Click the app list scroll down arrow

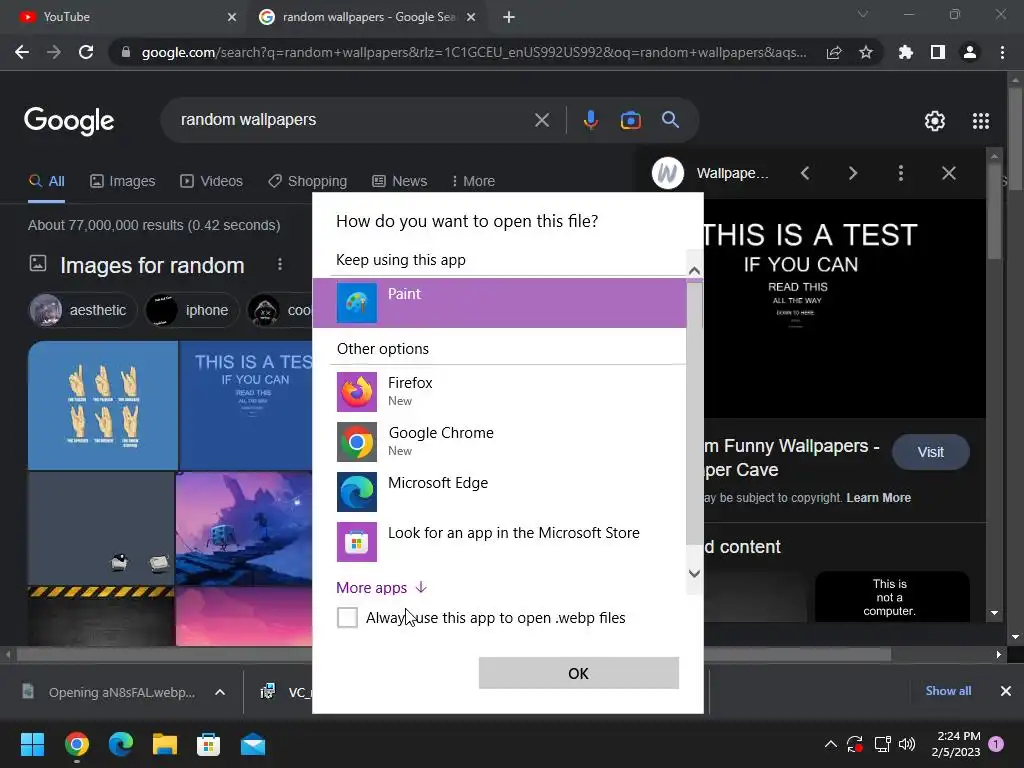pyautogui.click(x=694, y=573)
